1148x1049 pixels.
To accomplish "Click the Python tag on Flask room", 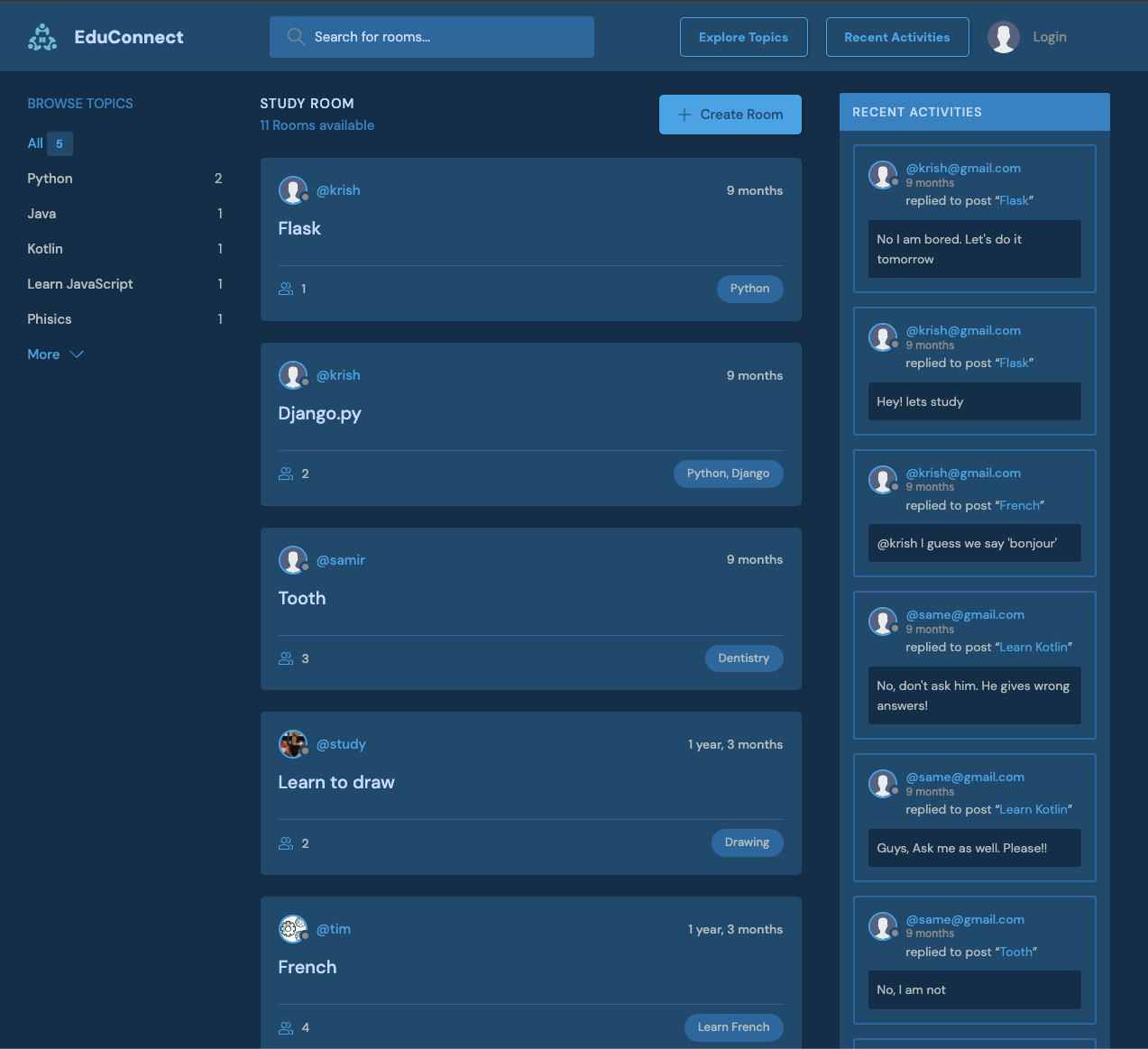I will (x=750, y=289).
